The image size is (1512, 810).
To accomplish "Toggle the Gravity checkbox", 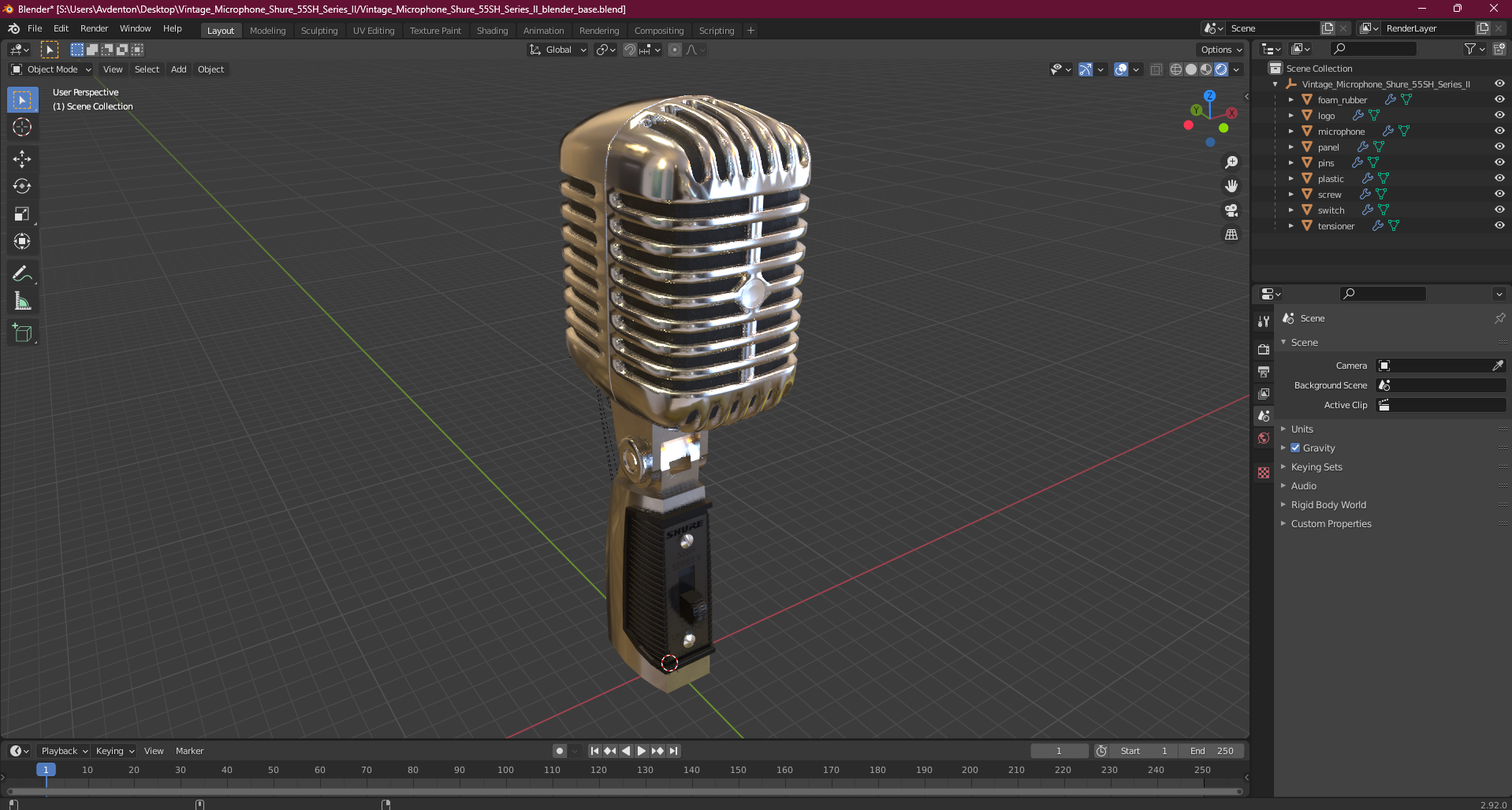I will pos(1295,448).
